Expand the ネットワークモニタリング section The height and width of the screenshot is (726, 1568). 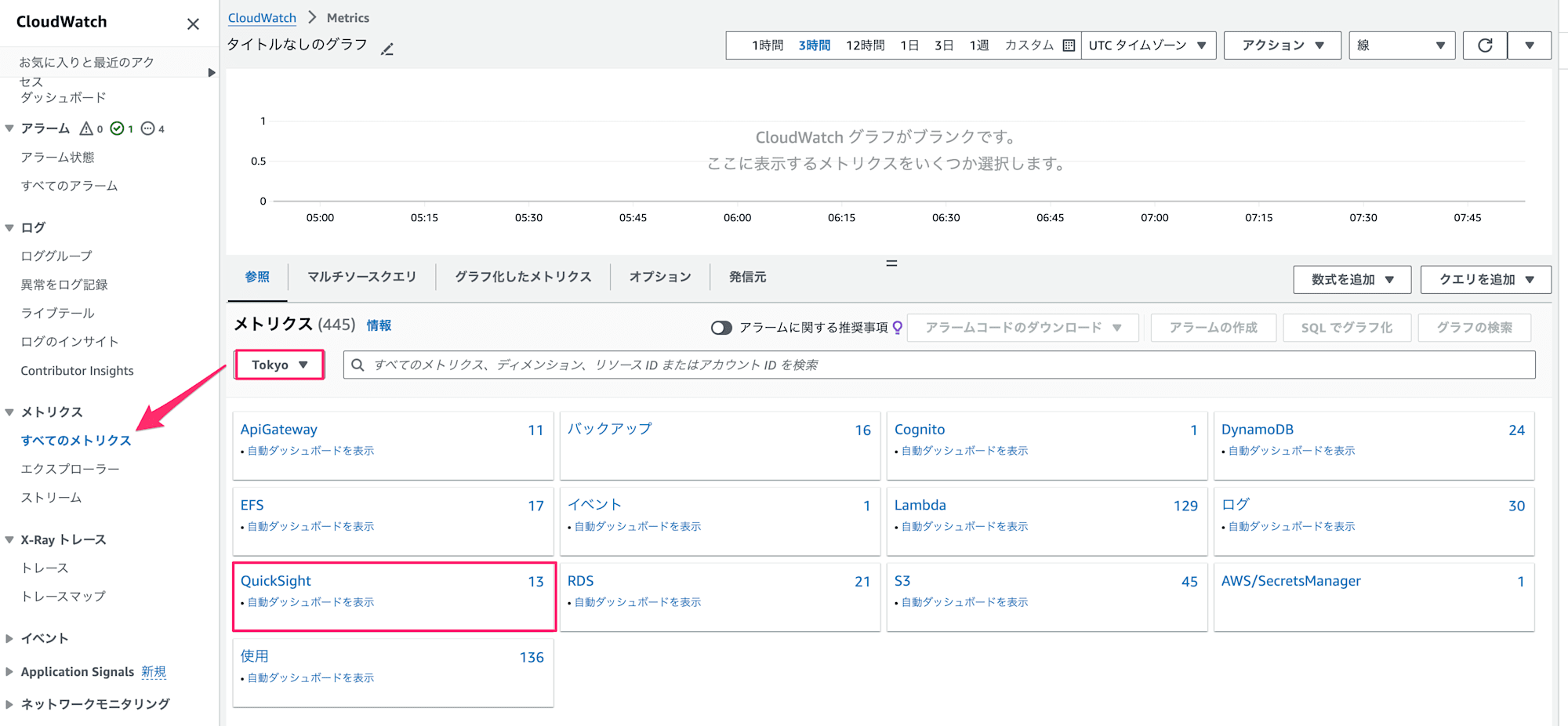coord(9,705)
